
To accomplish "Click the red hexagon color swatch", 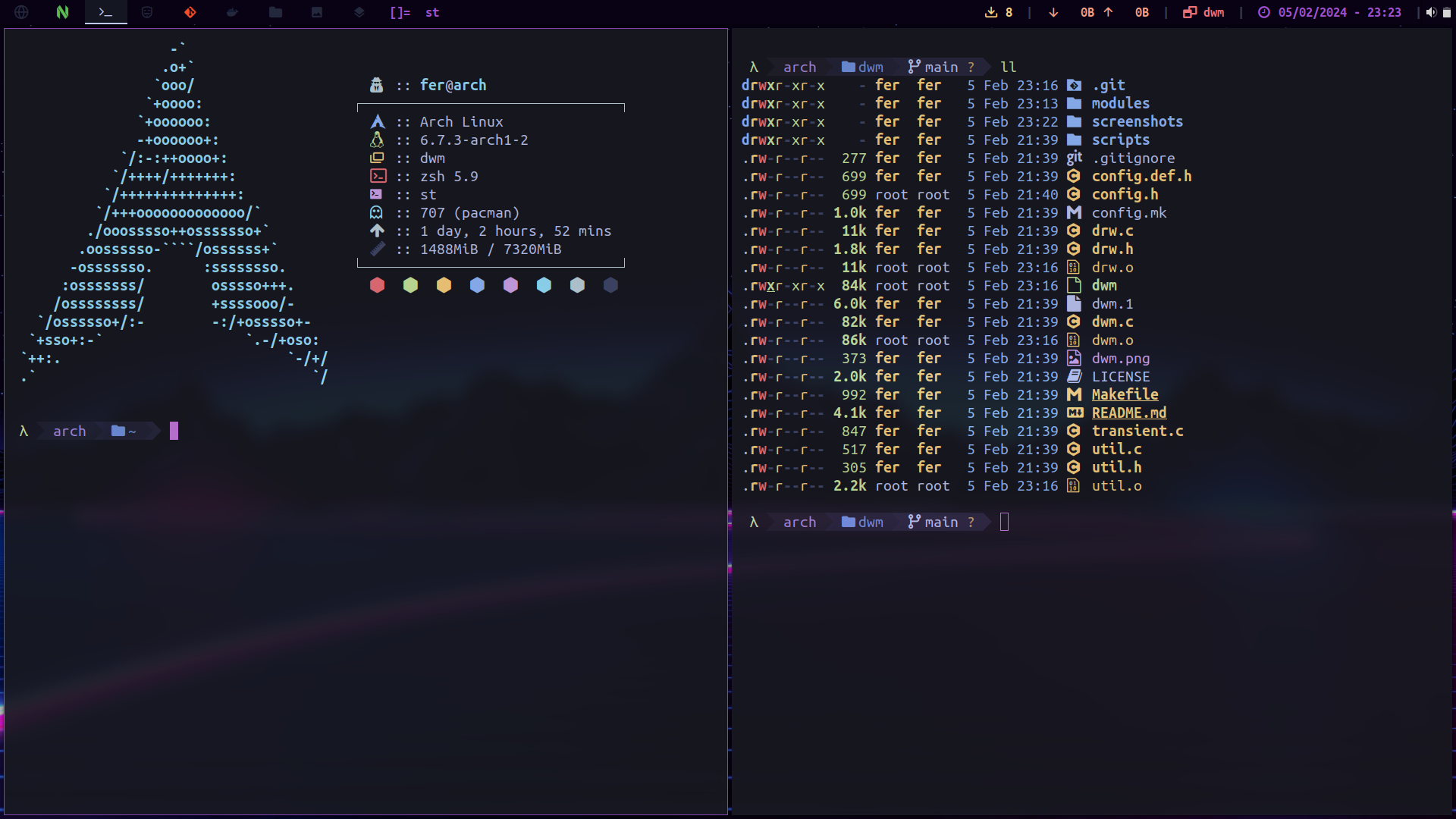I will 377,285.
